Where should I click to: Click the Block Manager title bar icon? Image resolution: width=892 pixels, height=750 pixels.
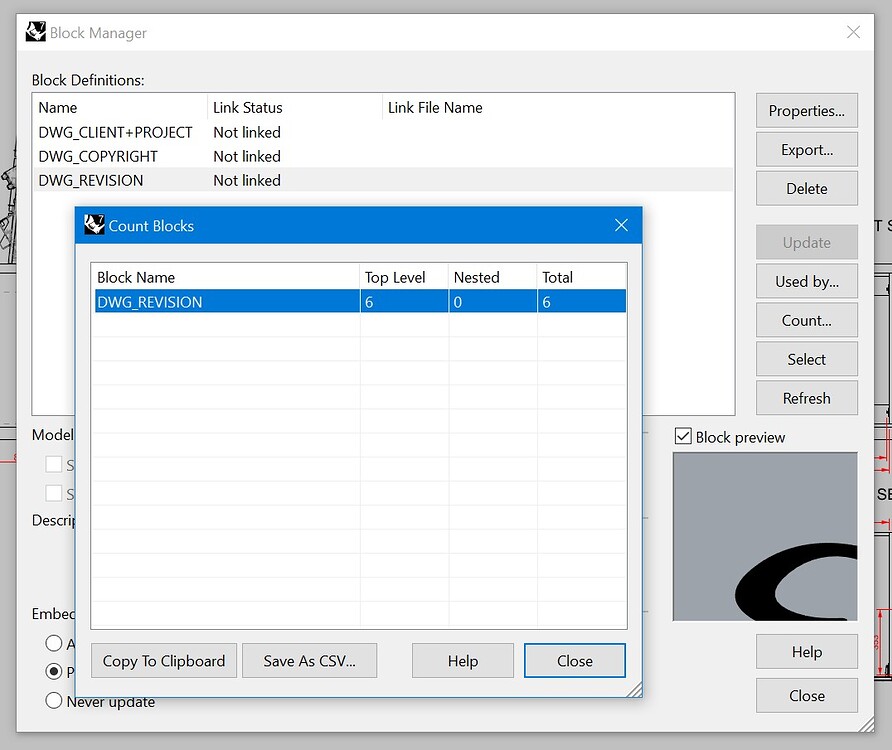(x=35, y=31)
